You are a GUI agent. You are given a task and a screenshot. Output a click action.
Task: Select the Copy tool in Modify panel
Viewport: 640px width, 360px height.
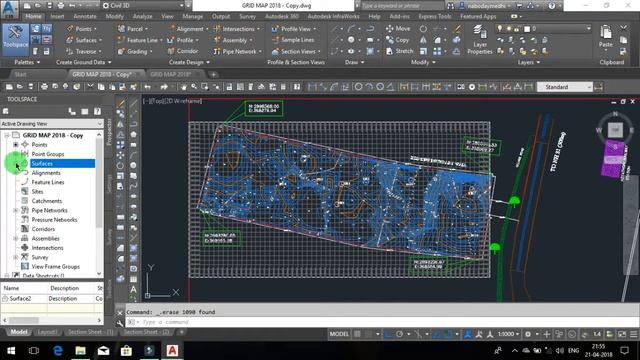(398, 40)
